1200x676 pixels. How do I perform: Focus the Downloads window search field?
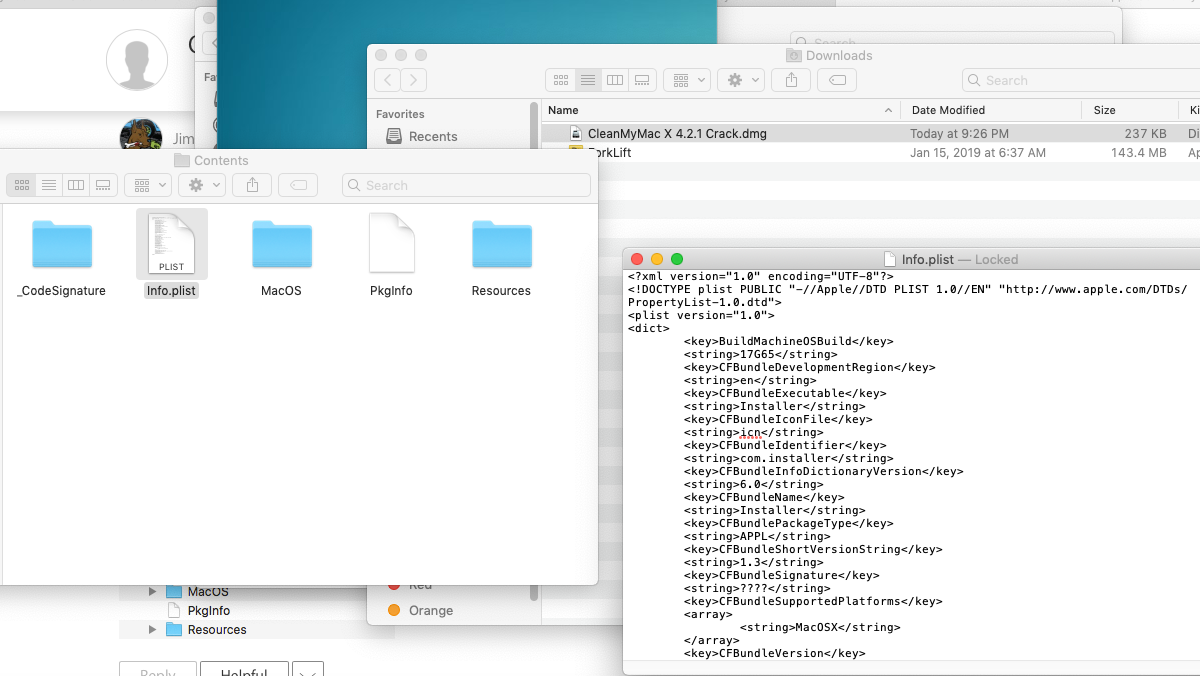(1080, 80)
